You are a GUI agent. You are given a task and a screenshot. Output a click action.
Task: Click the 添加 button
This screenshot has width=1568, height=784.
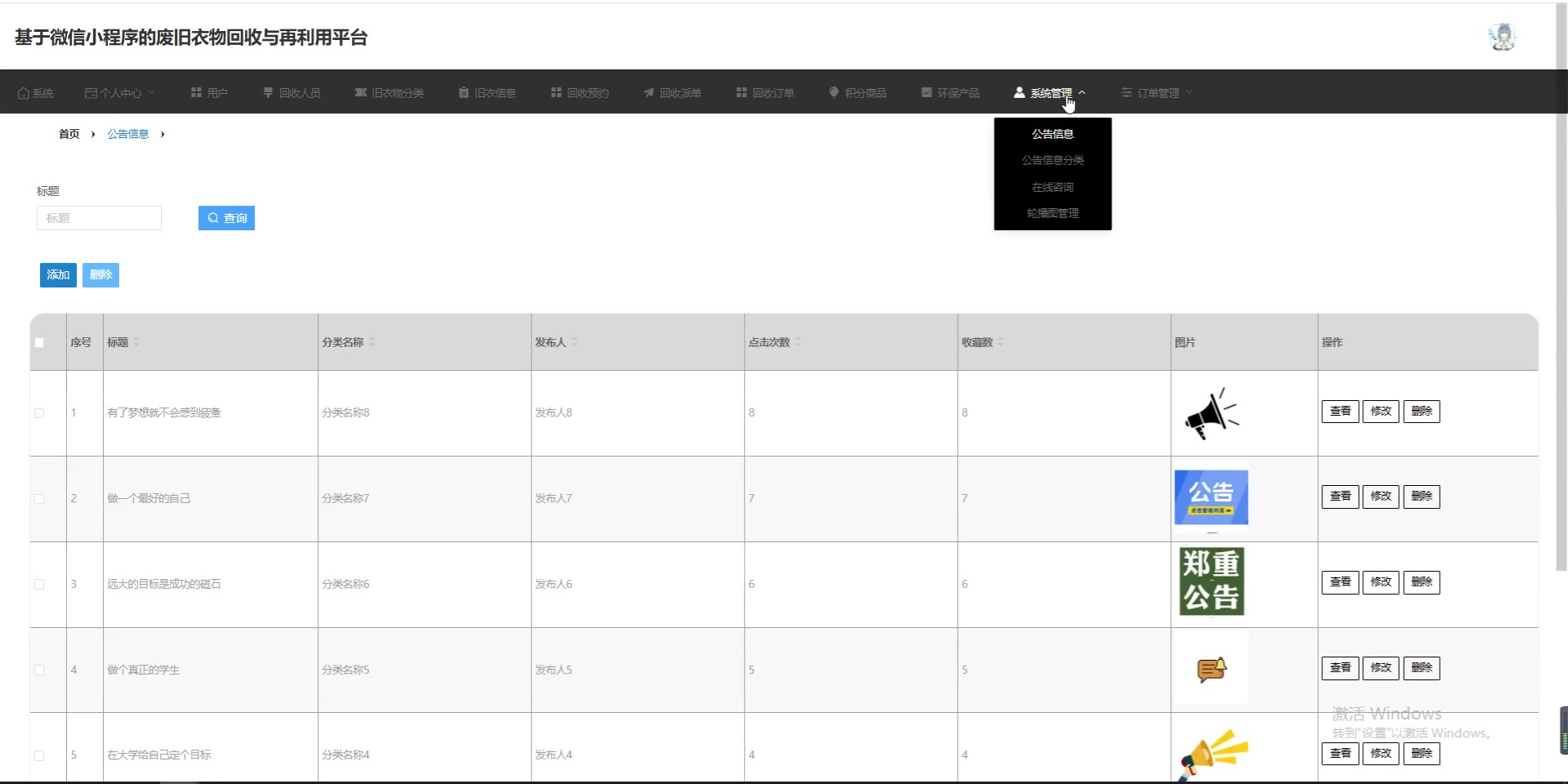[x=58, y=275]
